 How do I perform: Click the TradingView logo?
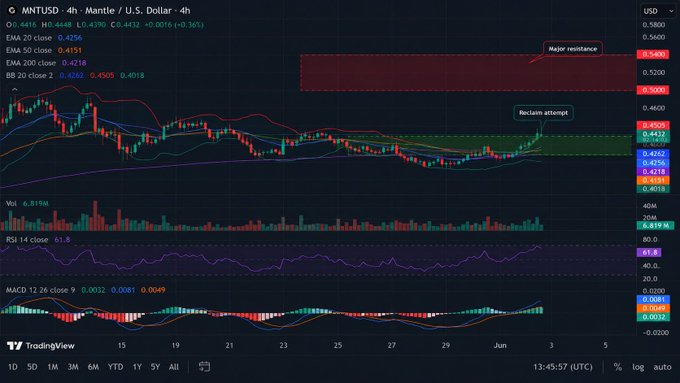(x=41, y=346)
